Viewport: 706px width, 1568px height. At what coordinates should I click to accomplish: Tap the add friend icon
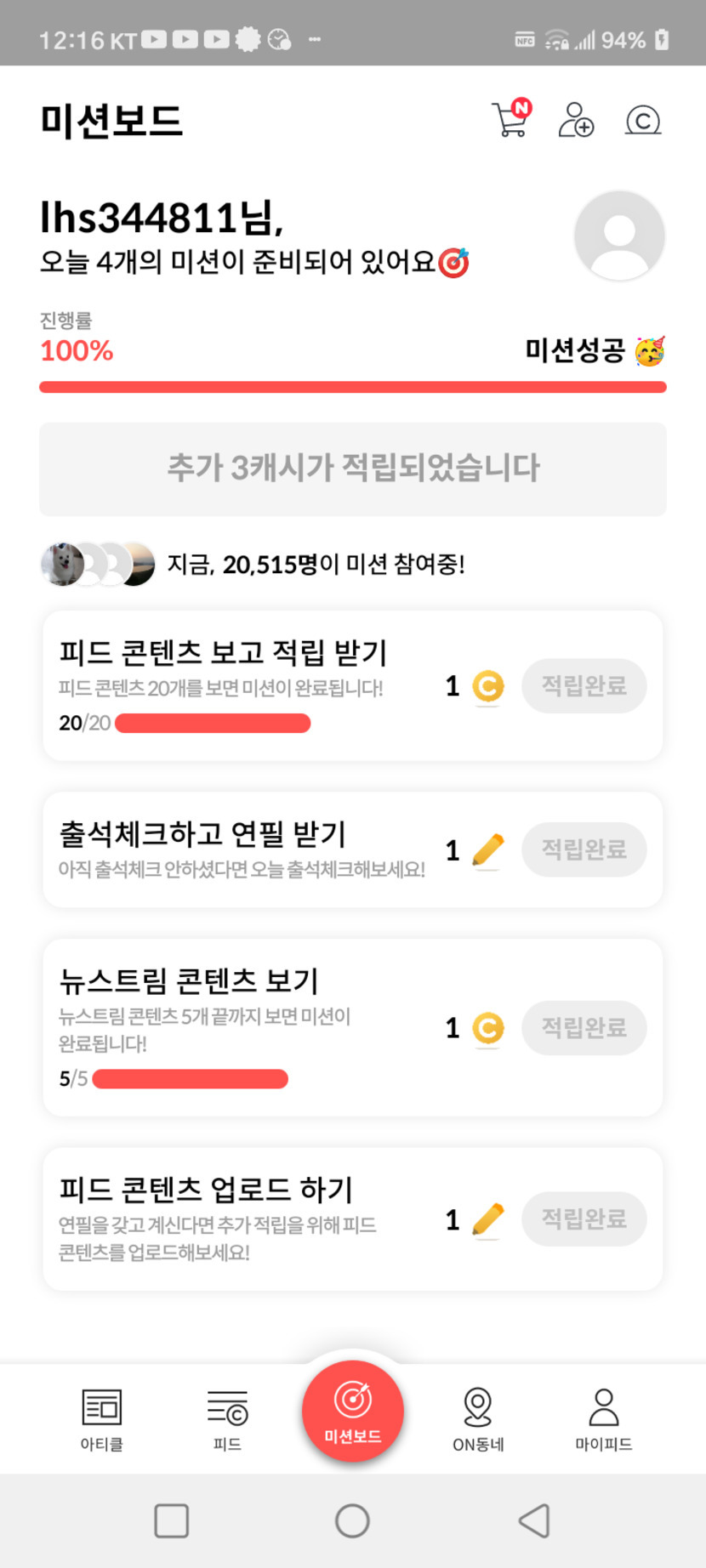click(576, 120)
